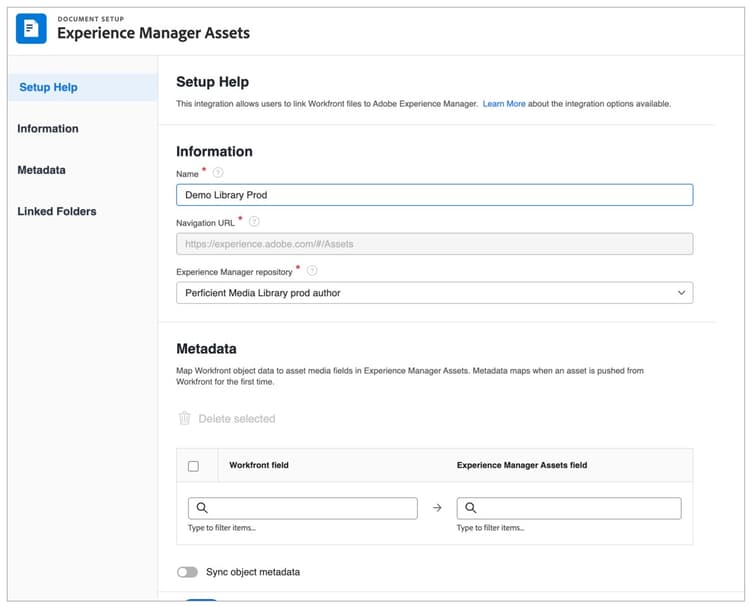The height and width of the screenshot is (607, 750).
Task: Click search icon in Experience Manager Assets filter
Action: click(470, 508)
